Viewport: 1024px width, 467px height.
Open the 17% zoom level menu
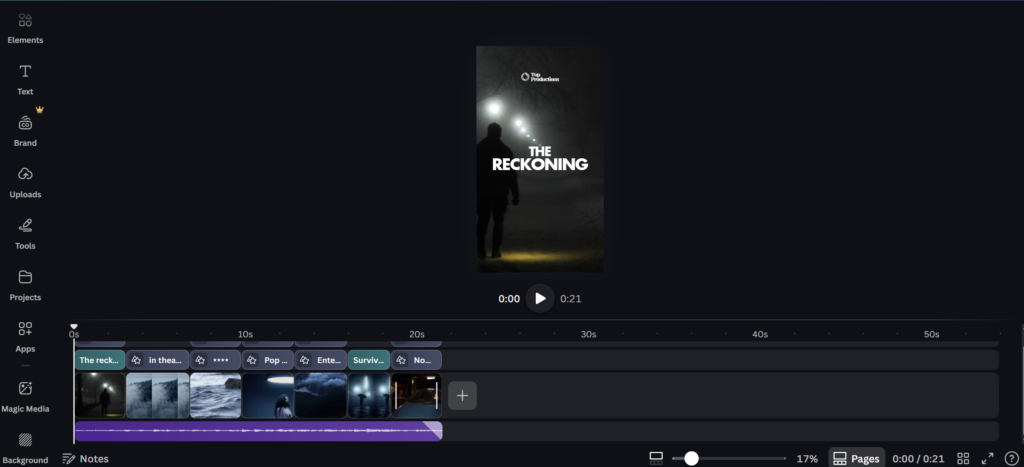click(x=807, y=459)
